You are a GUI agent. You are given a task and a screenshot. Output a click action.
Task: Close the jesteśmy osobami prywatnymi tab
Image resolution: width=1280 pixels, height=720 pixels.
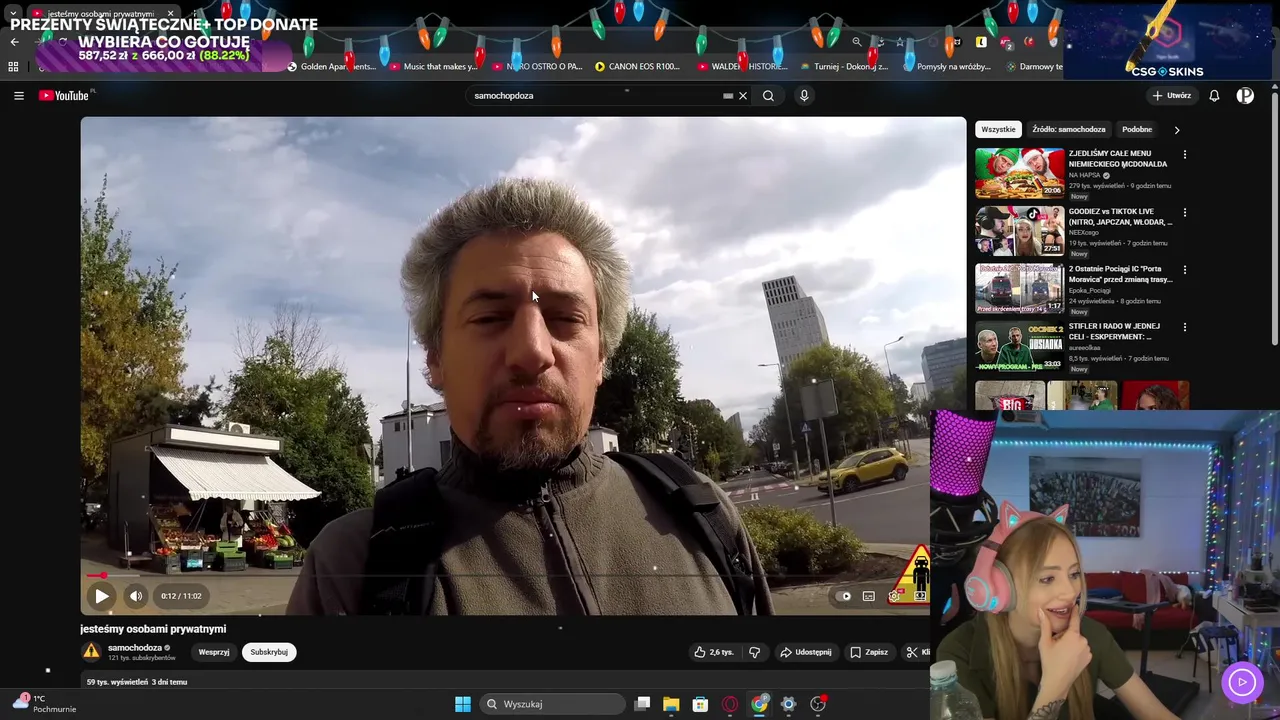point(170,14)
